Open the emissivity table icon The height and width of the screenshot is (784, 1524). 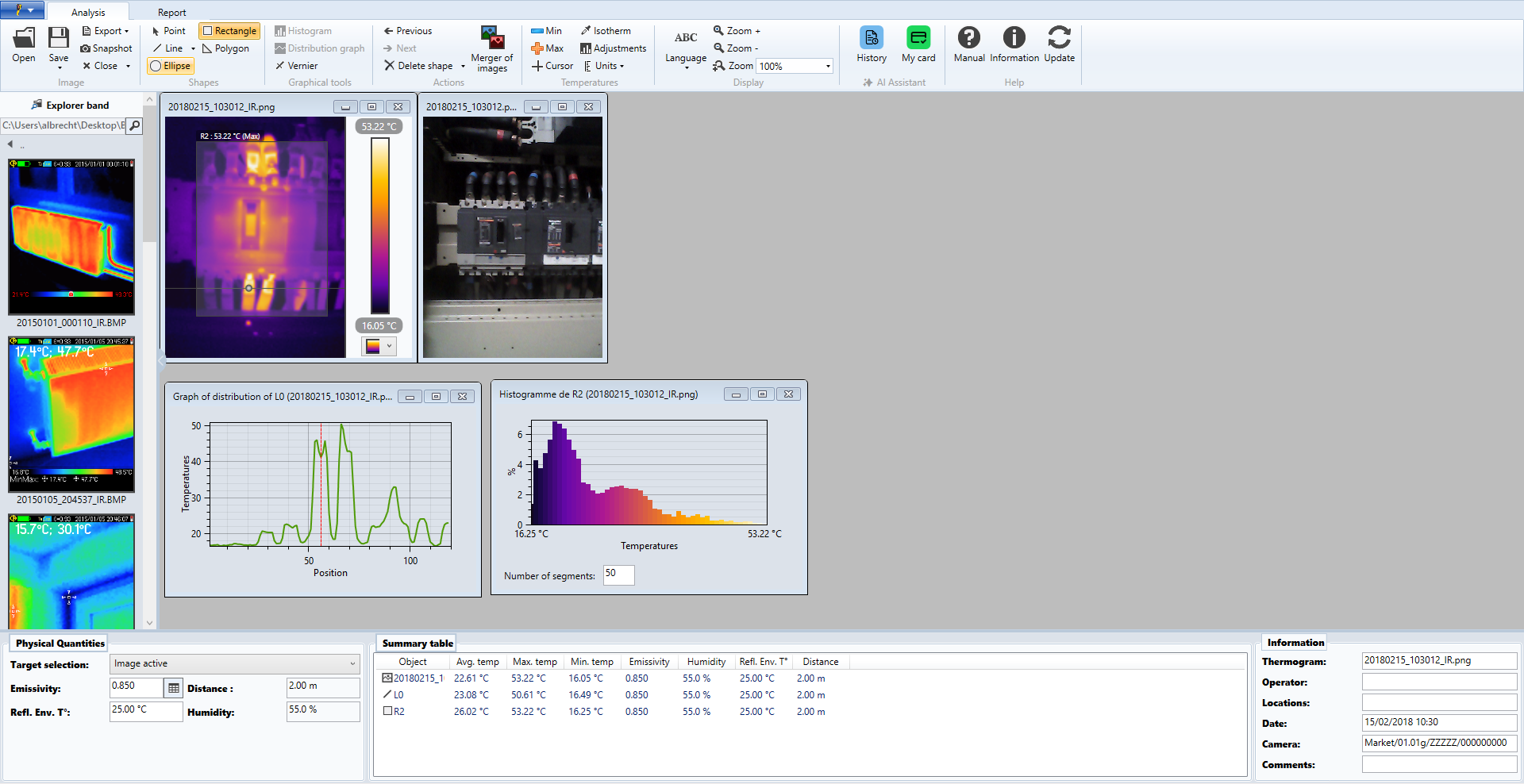(x=174, y=688)
